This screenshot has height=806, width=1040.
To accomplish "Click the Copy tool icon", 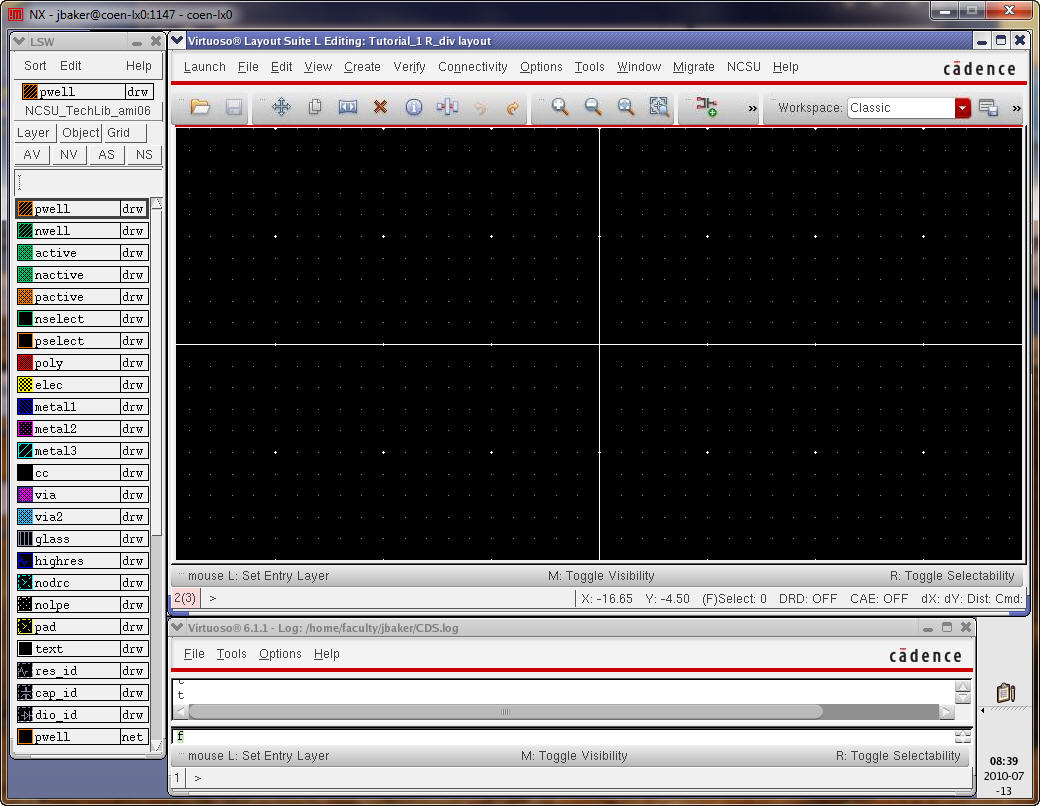I will (314, 107).
